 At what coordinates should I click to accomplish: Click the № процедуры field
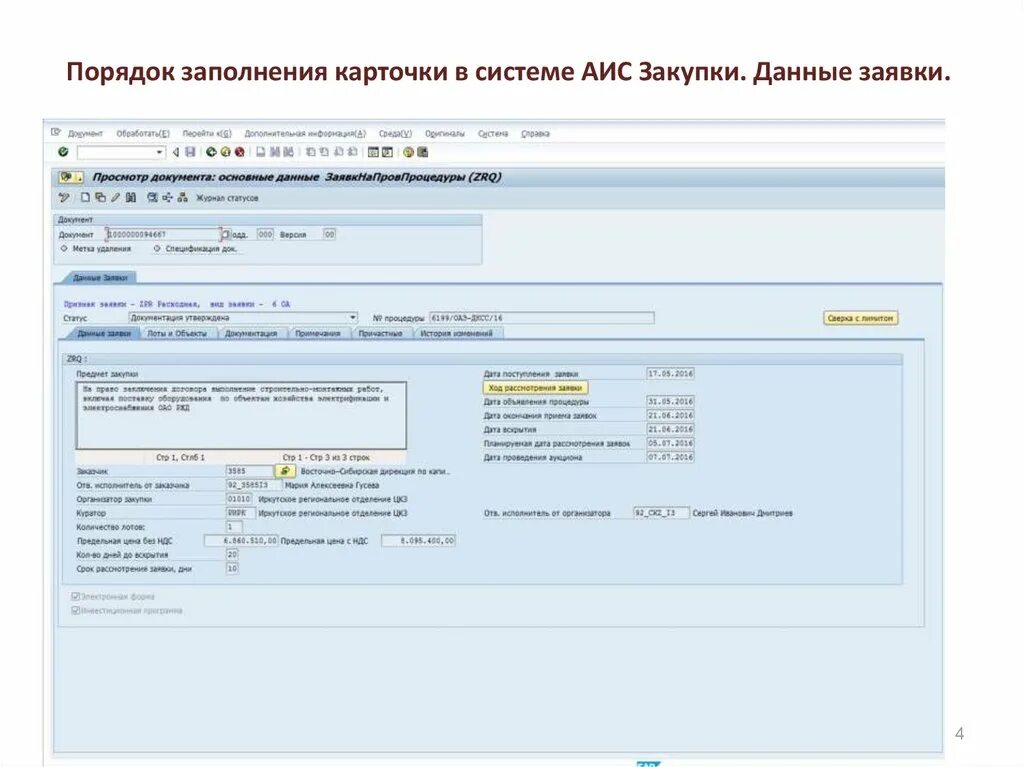click(x=541, y=318)
